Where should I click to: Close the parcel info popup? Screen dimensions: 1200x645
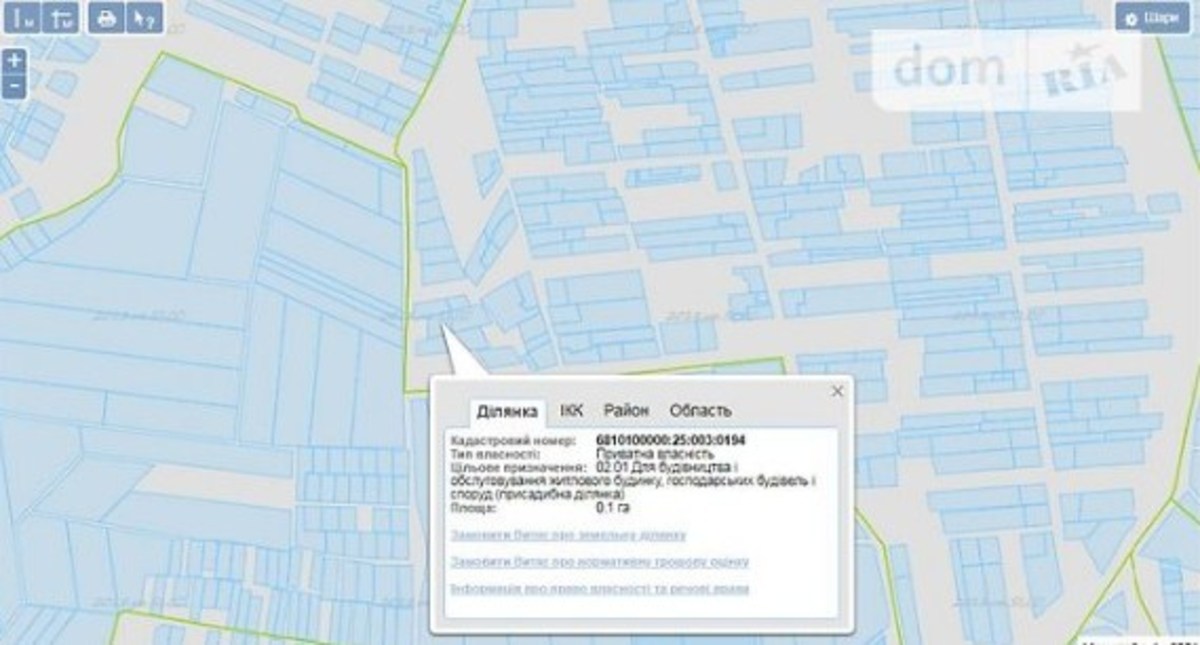836,392
